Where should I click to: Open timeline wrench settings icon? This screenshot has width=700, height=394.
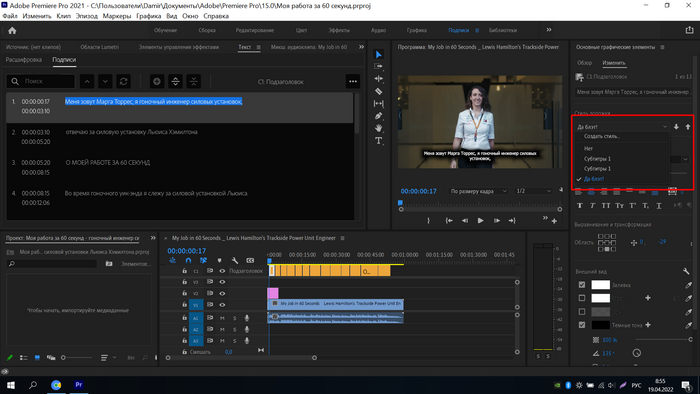click(x=235, y=261)
